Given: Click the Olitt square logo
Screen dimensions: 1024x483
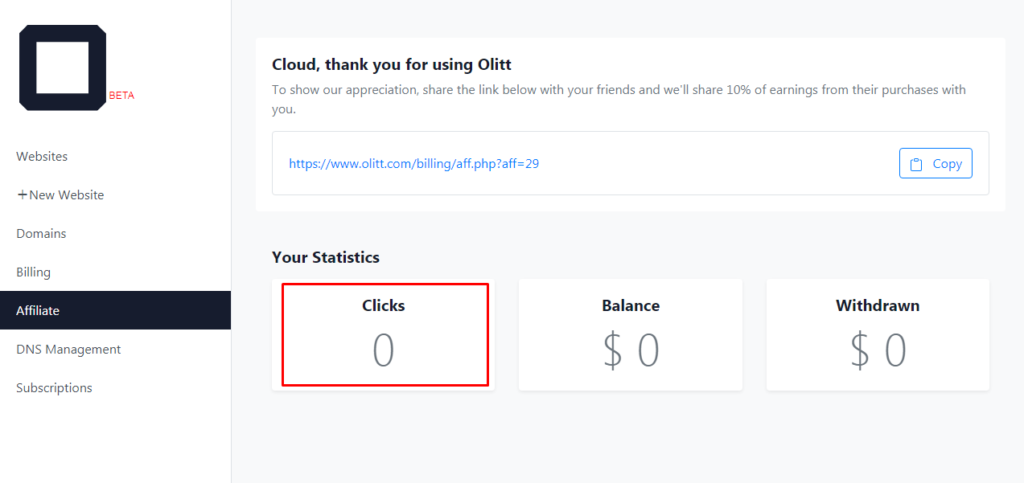Looking at the screenshot, I should point(62,67).
